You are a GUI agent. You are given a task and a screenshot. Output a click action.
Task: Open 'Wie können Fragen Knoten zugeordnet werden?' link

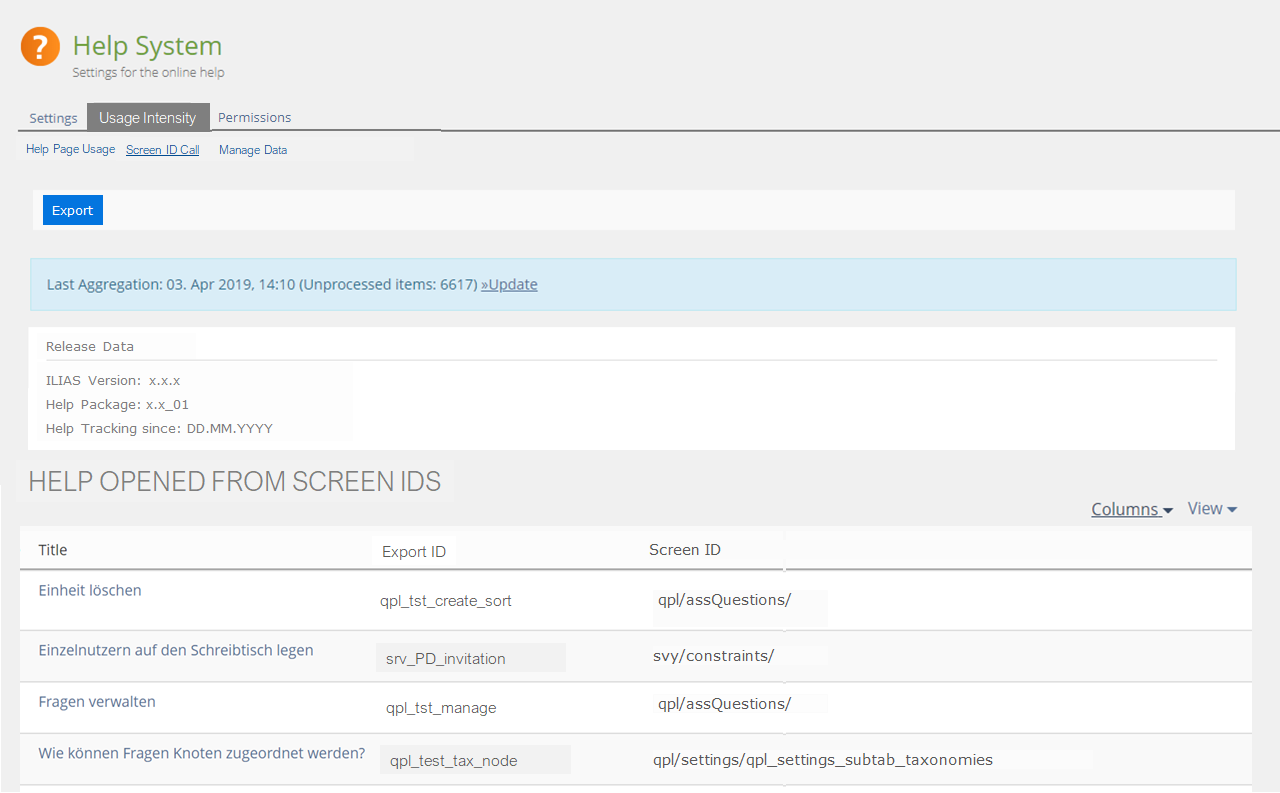202,753
